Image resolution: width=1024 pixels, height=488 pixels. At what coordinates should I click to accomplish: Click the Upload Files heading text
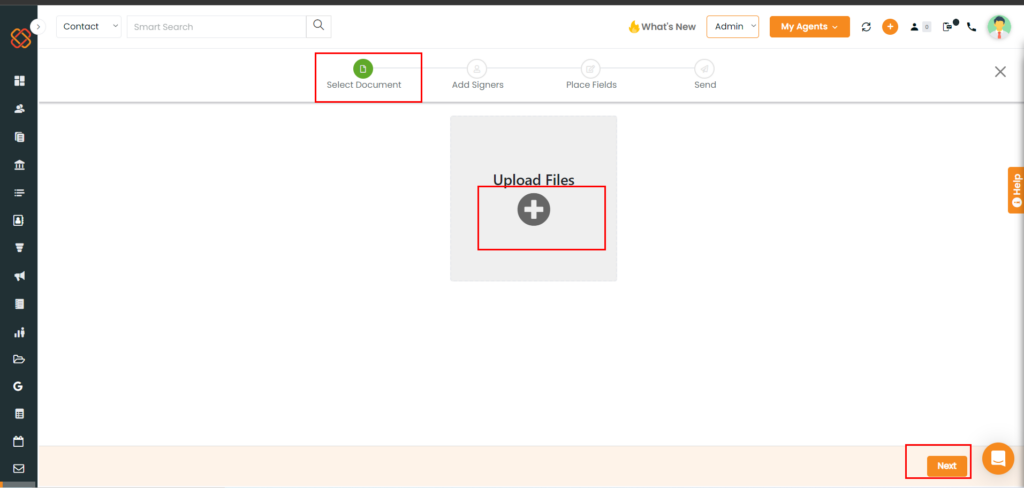[534, 180]
